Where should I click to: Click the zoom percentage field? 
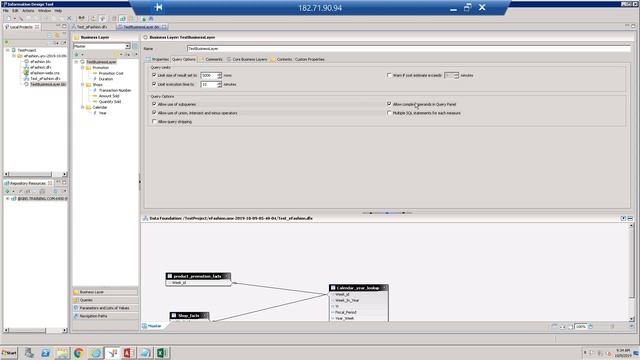pyautogui.click(x=580, y=327)
